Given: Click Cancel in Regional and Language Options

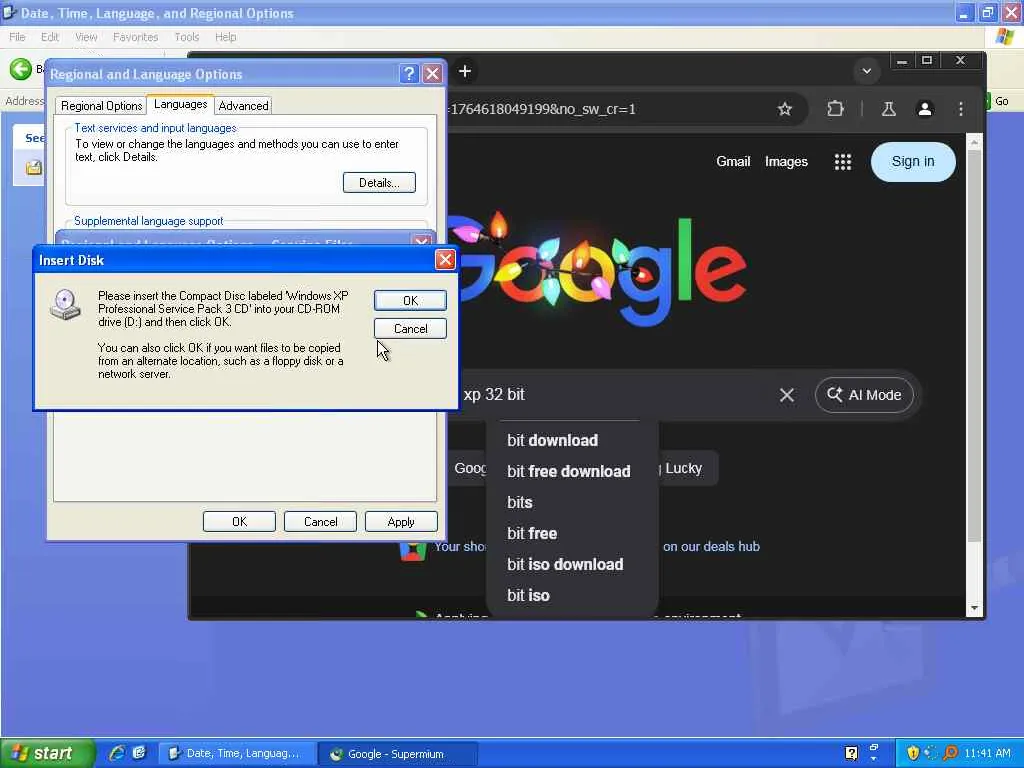Looking at the screenshot, I should coord(320,522).
